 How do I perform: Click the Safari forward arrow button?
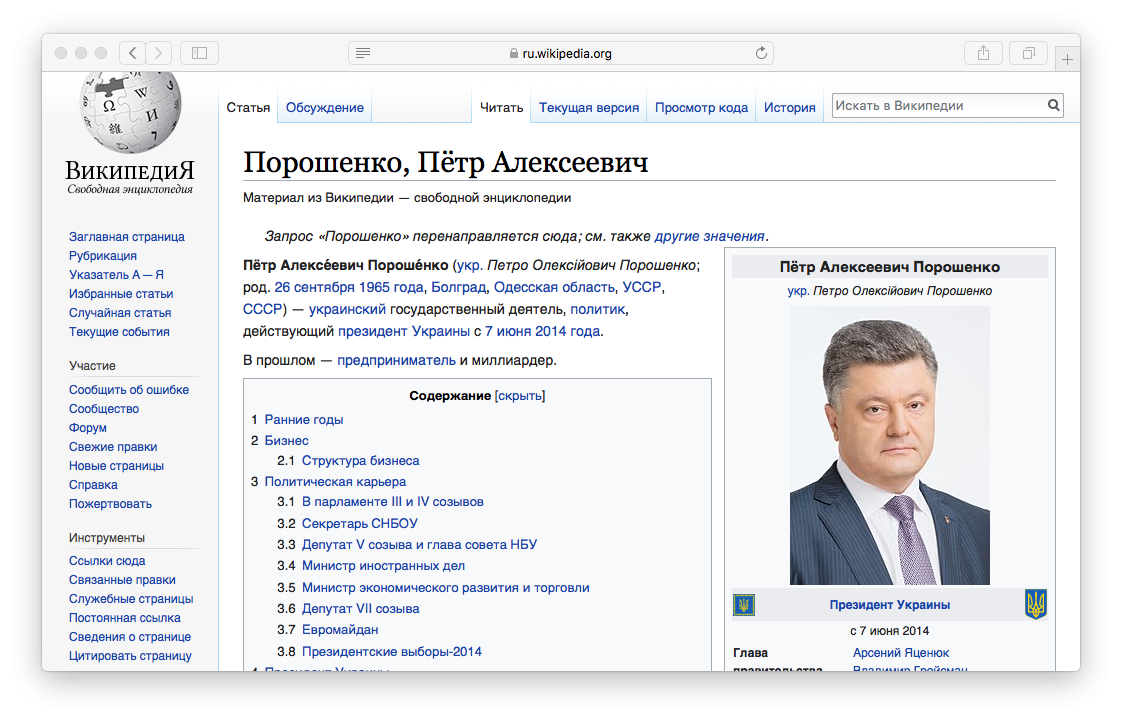[x=159, y=53]
